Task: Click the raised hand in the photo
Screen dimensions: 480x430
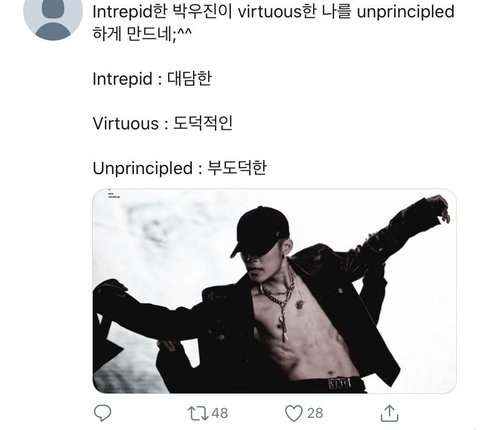Action: point(439,207)
